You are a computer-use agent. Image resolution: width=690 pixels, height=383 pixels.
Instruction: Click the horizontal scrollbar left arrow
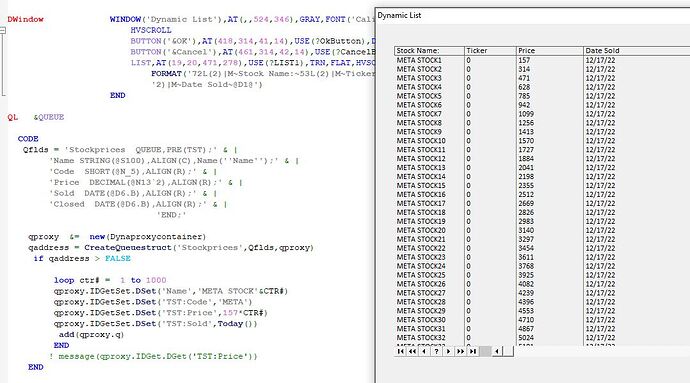pyautogui.click(x=497, y=351)
